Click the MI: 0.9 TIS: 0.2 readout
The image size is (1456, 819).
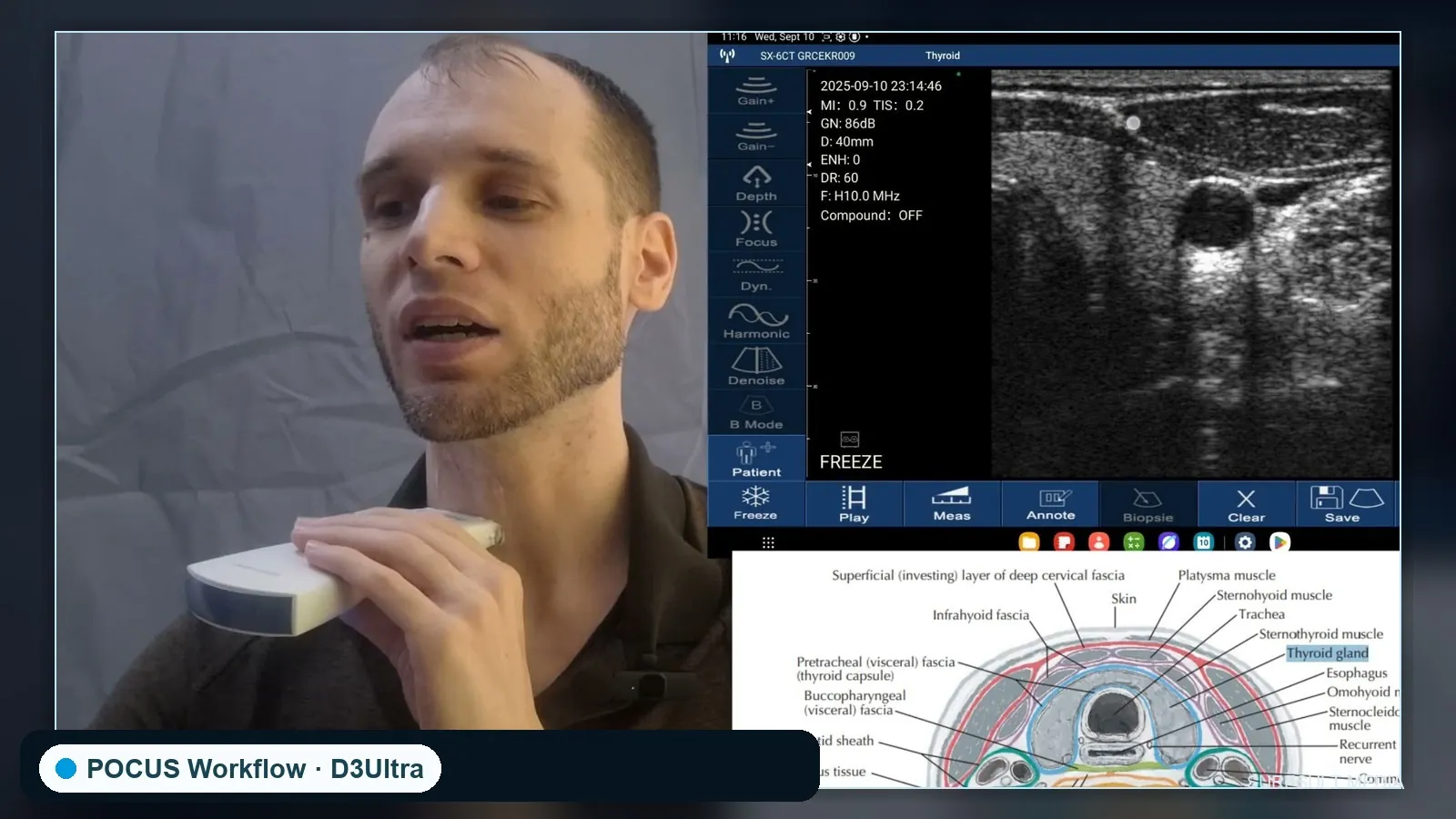(872, 106)
